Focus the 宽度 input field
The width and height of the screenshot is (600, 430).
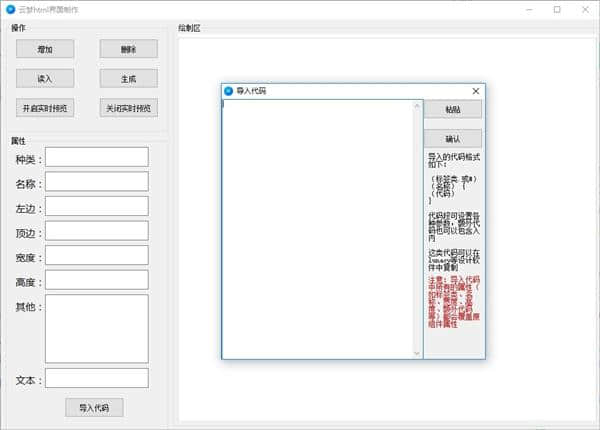tap(97, 255)
